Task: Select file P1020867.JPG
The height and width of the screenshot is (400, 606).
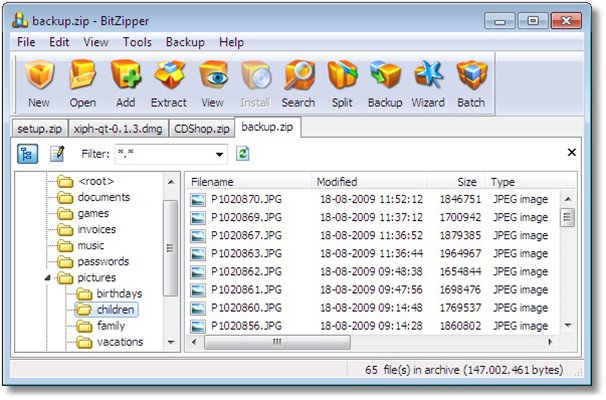Action: [x=246, y=235]
